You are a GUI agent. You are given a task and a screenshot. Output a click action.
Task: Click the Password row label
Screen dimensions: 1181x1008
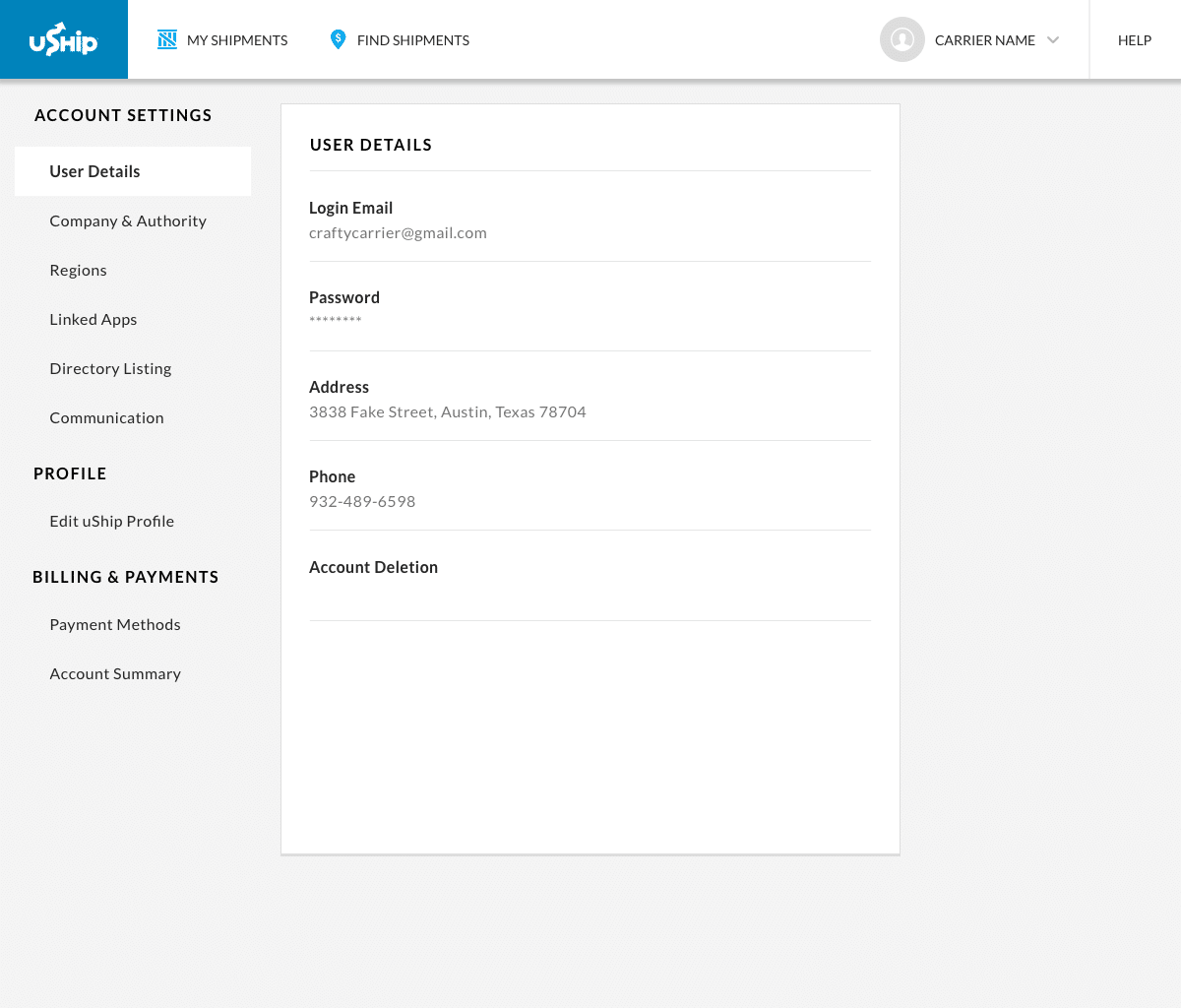[344, 297]
